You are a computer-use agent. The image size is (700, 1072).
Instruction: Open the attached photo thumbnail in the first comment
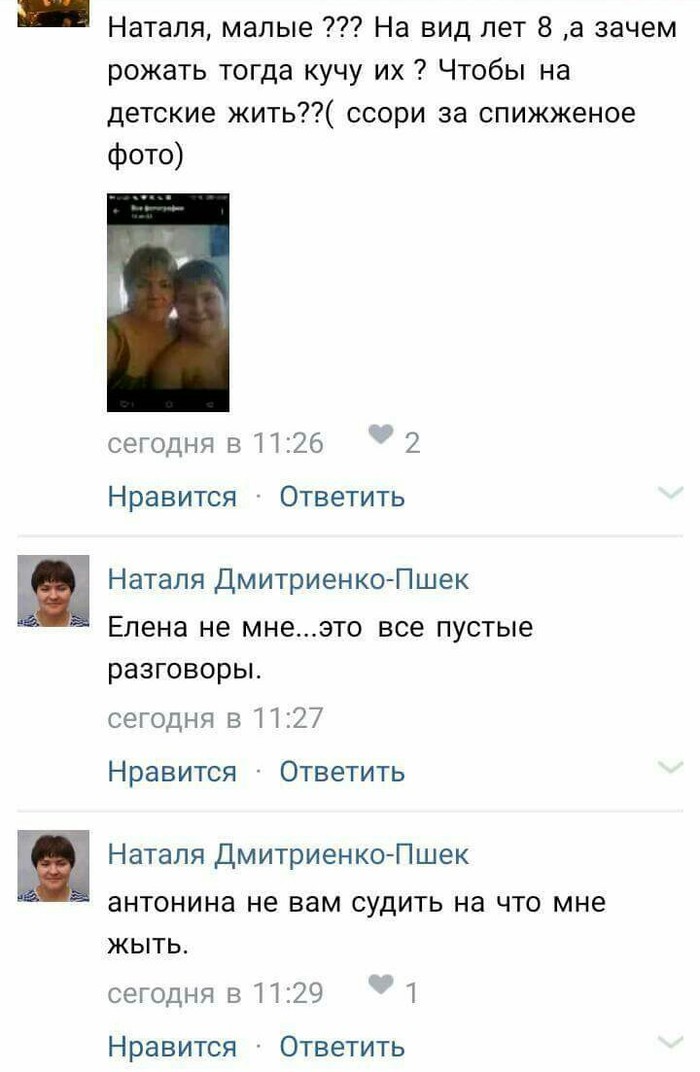(x=168, y=302)
